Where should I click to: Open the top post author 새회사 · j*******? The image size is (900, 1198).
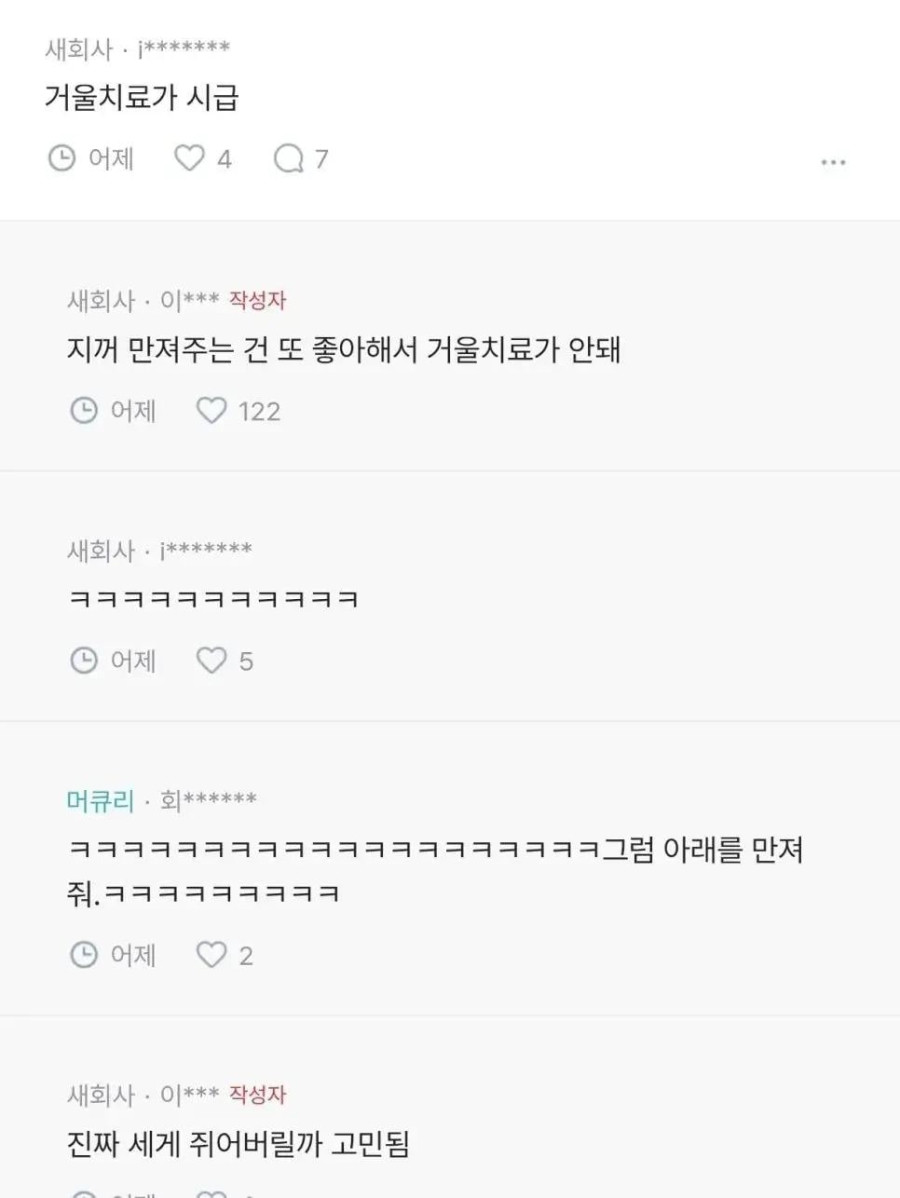[x=138, y=49]
